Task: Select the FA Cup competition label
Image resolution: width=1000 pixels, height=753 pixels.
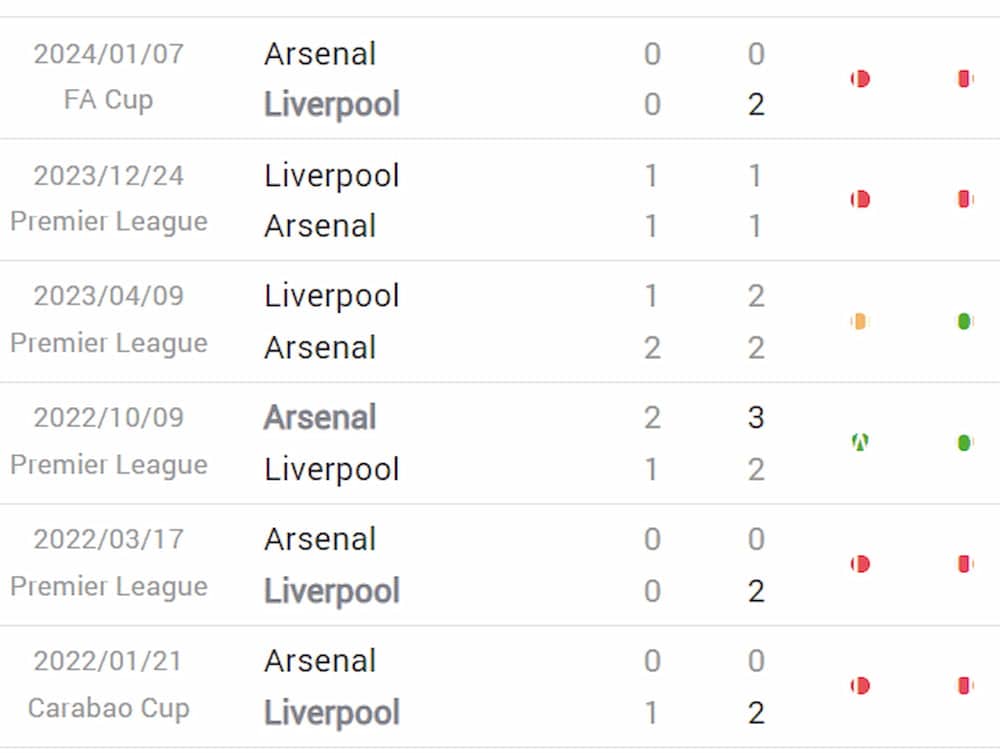Action: [109, 100]
